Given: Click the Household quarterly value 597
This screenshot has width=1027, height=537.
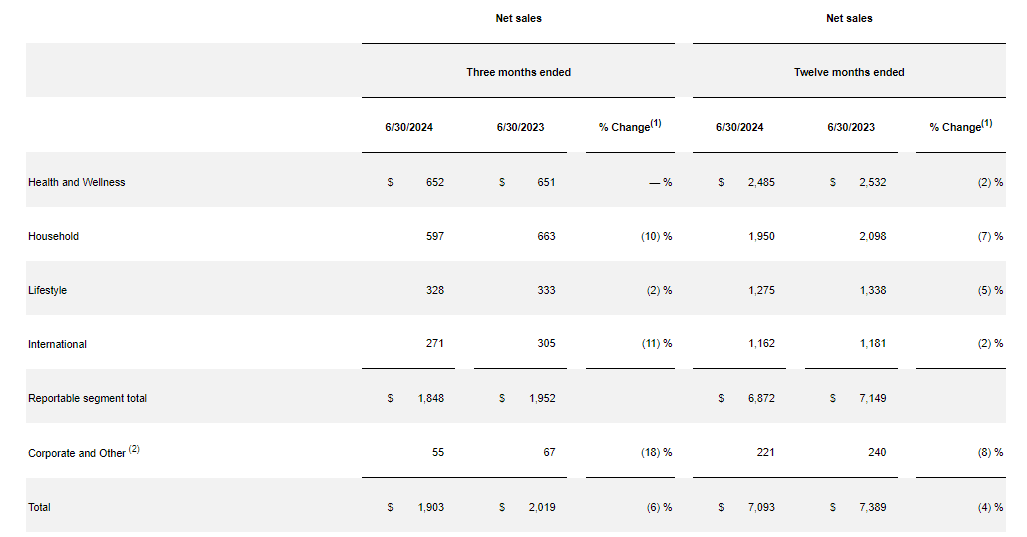Looking at the screenshot, I should [x=433, y=236].
